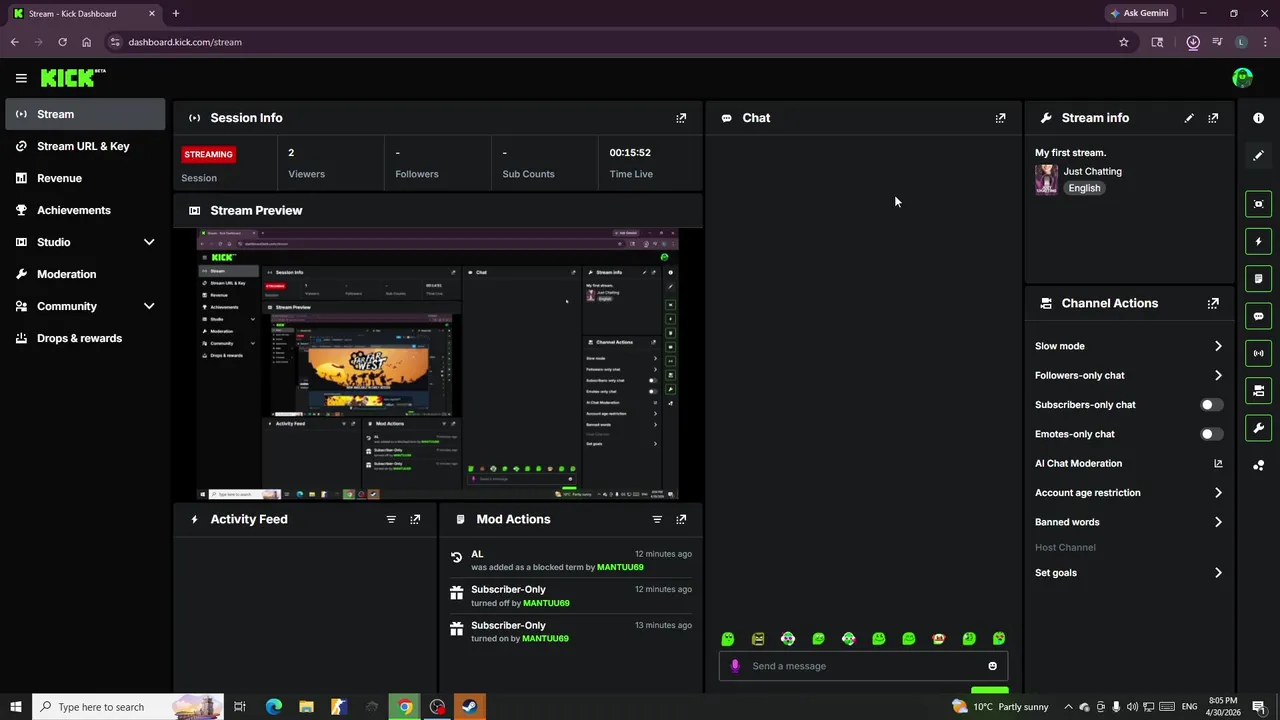Screen dimensions: 1280x720
Task: Click the taskbar weather widget
Action: (1000, 707)
